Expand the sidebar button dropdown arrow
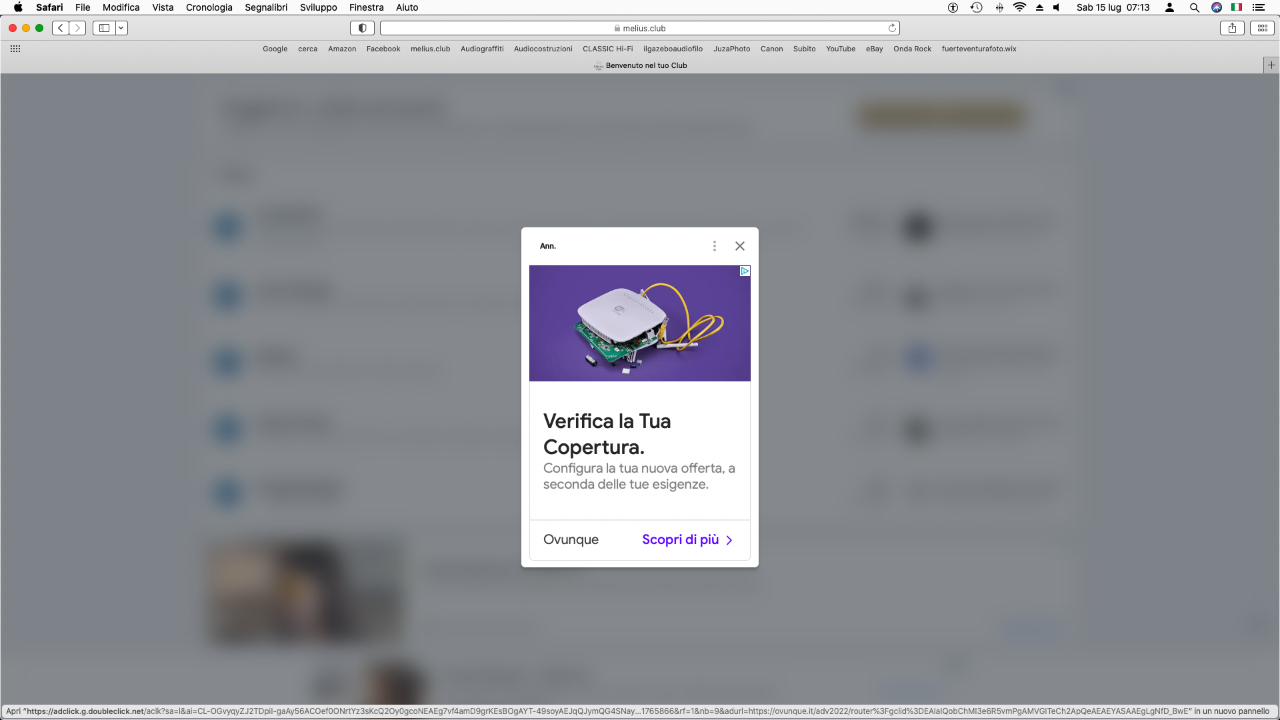This screenshot has height=720, width=1280. (122, 28)
